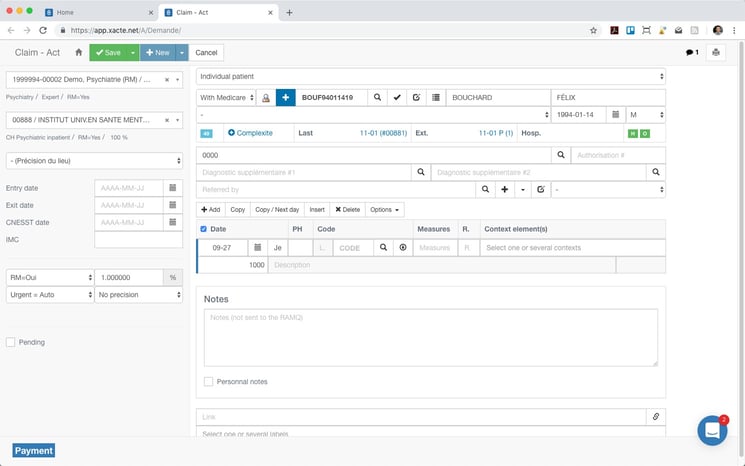The width and height of the screenshot is (745, 466).
Task: Bookmark page with the star icon
Action: click(593, 30)
